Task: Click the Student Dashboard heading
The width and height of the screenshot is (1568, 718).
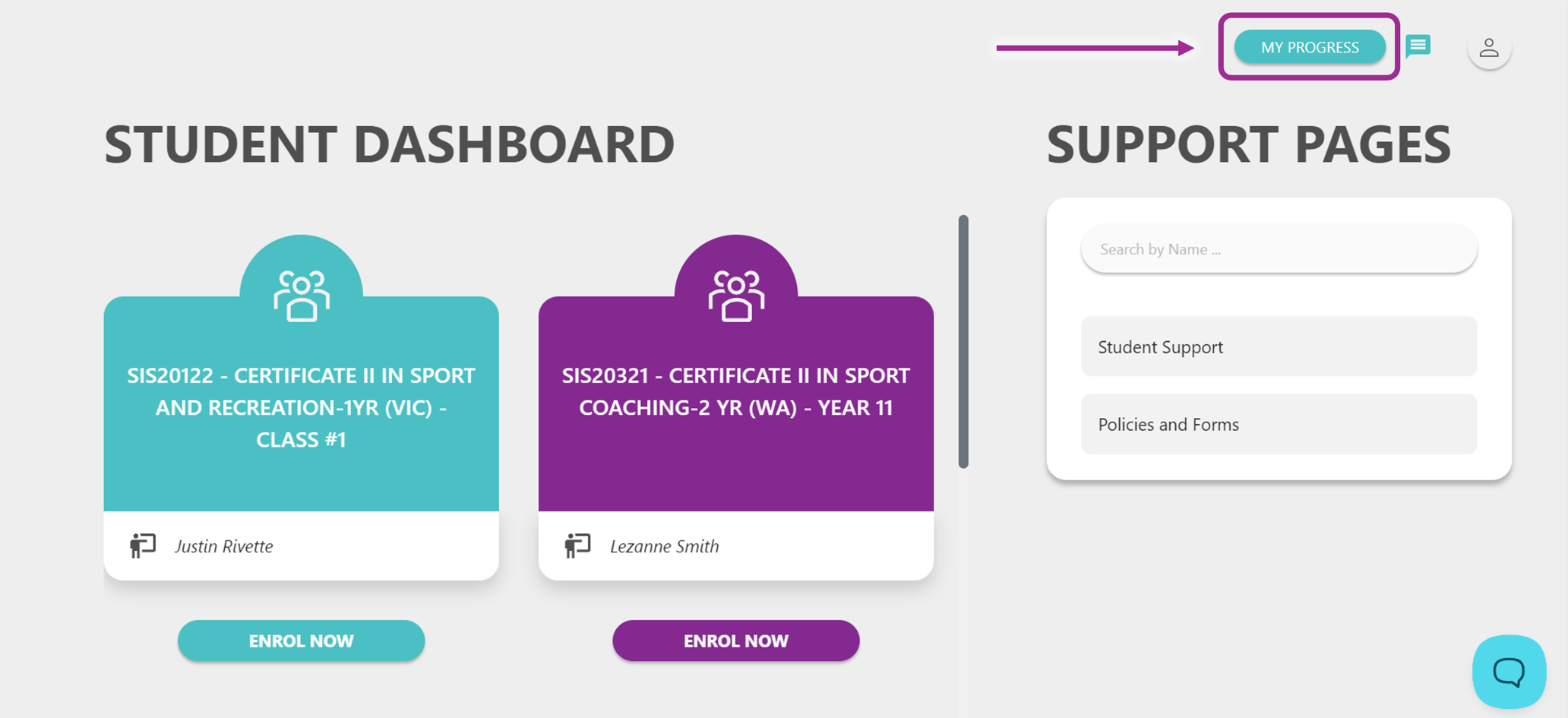Action: click(389, 144)
